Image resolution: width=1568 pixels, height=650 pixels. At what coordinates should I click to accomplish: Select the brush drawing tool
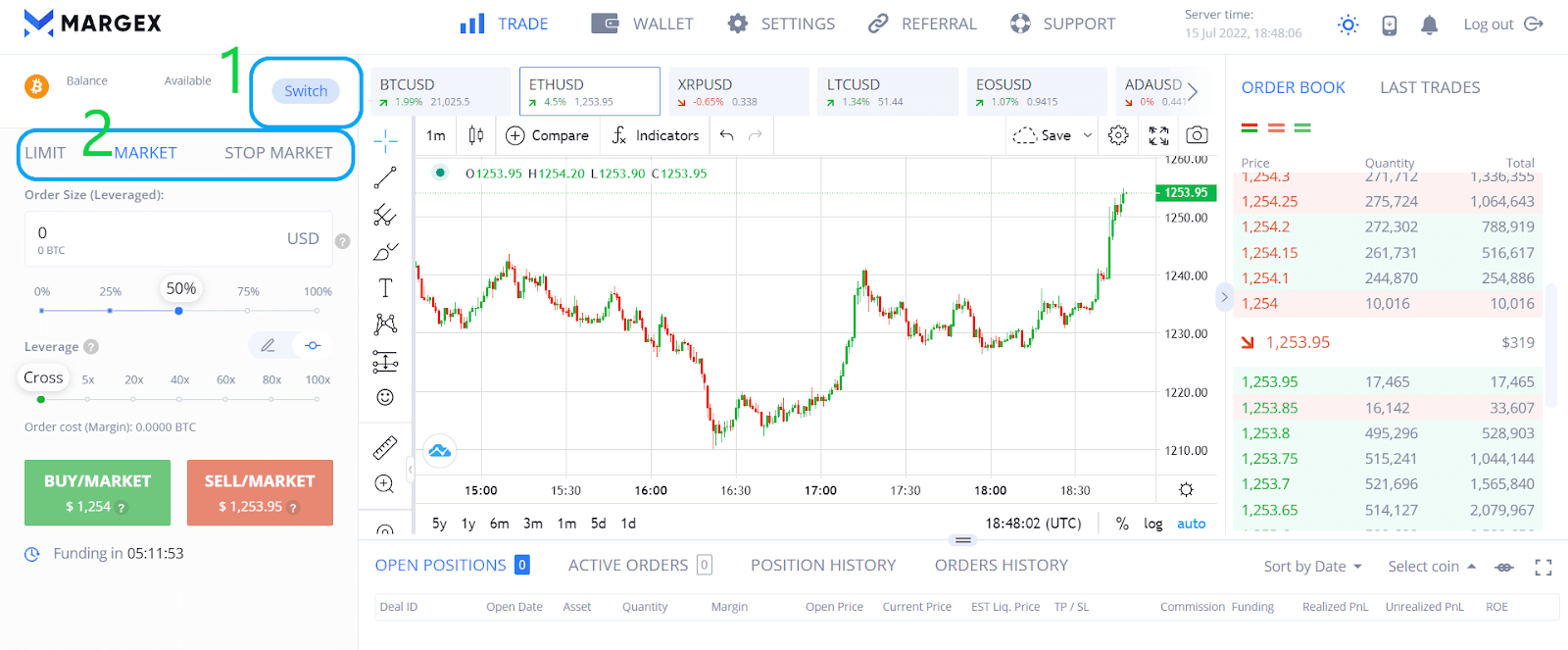coord(385,251)
